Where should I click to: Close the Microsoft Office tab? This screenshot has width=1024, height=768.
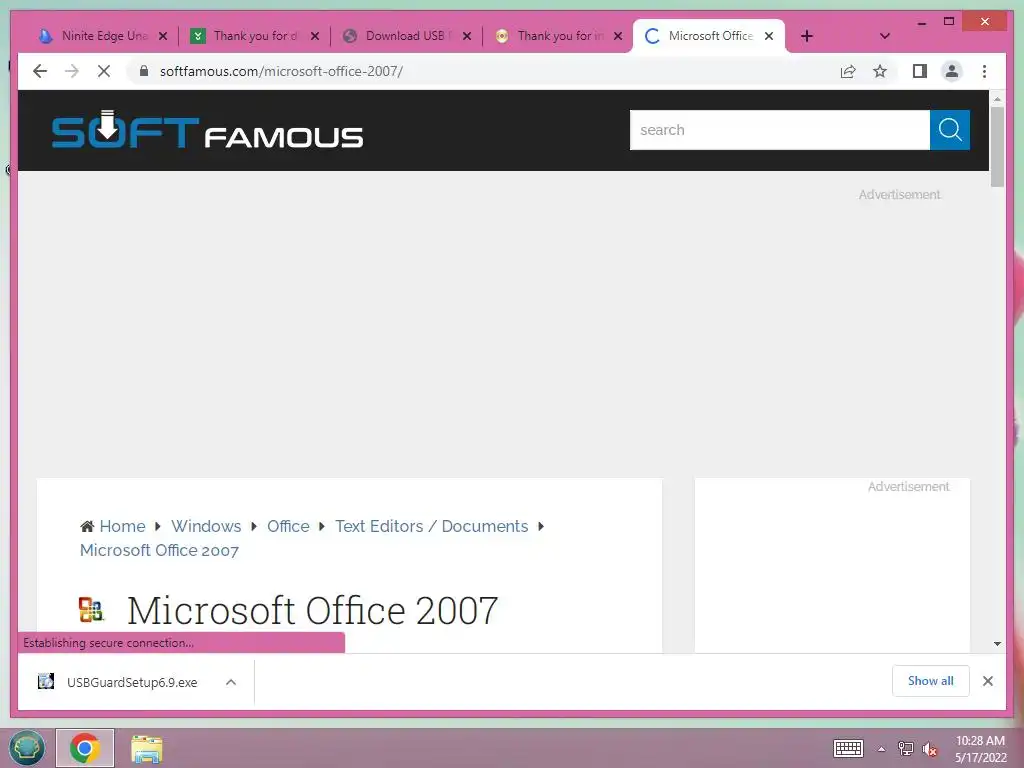(769, 36)
